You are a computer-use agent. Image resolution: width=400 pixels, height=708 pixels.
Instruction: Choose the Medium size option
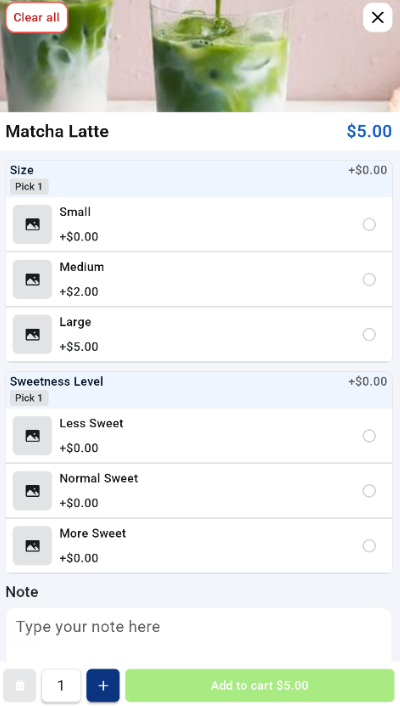point(369,279)
